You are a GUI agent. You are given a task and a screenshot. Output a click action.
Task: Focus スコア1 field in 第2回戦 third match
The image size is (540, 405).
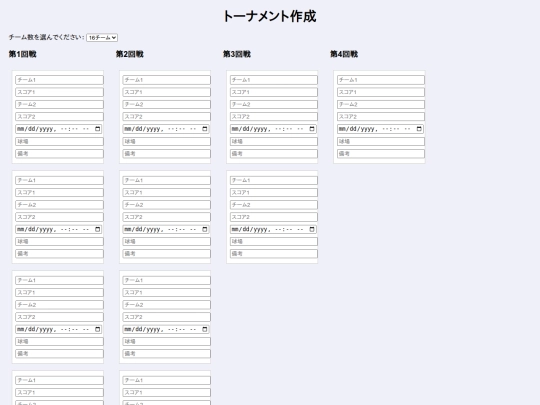coord(167,293)
